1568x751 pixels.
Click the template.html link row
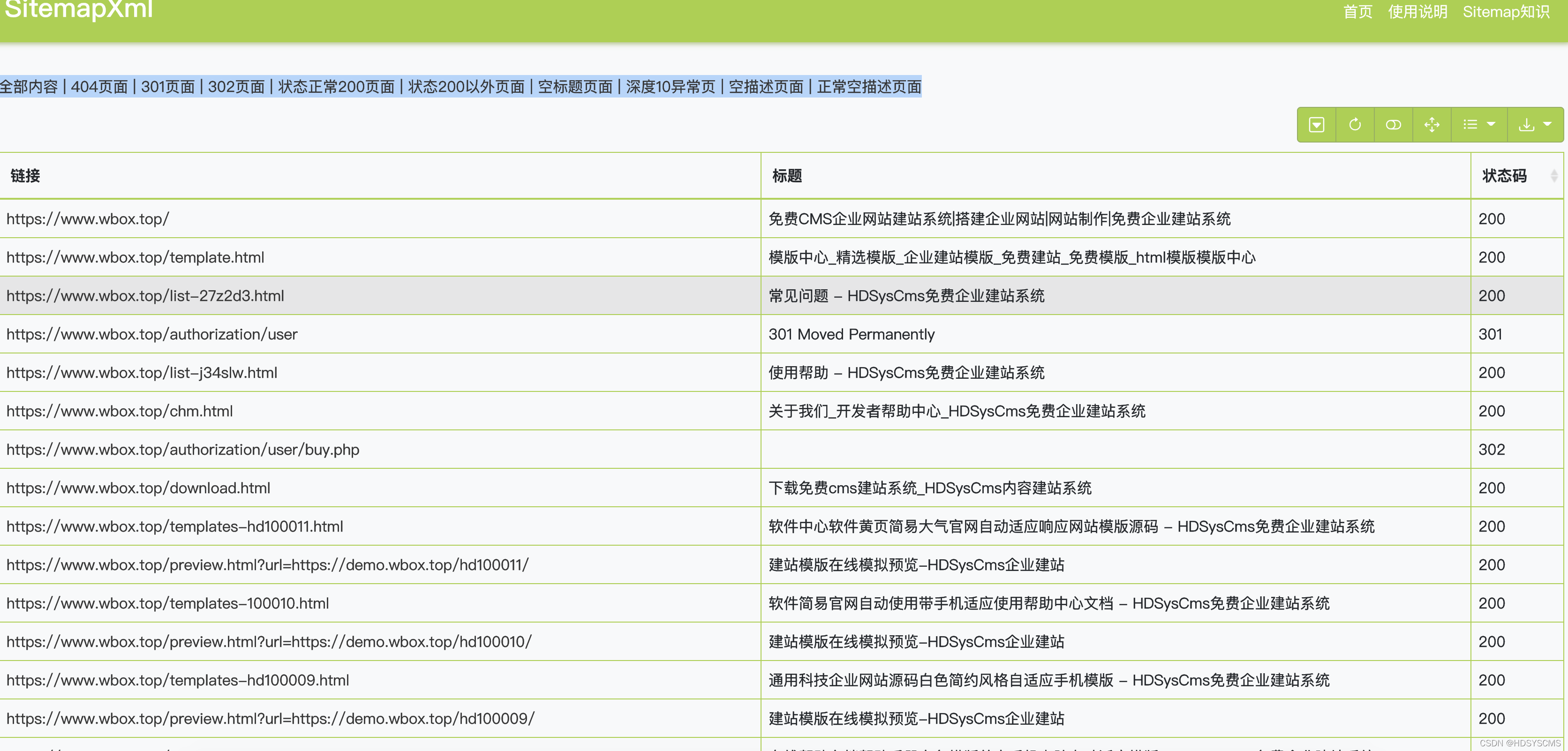click(135, 257)
